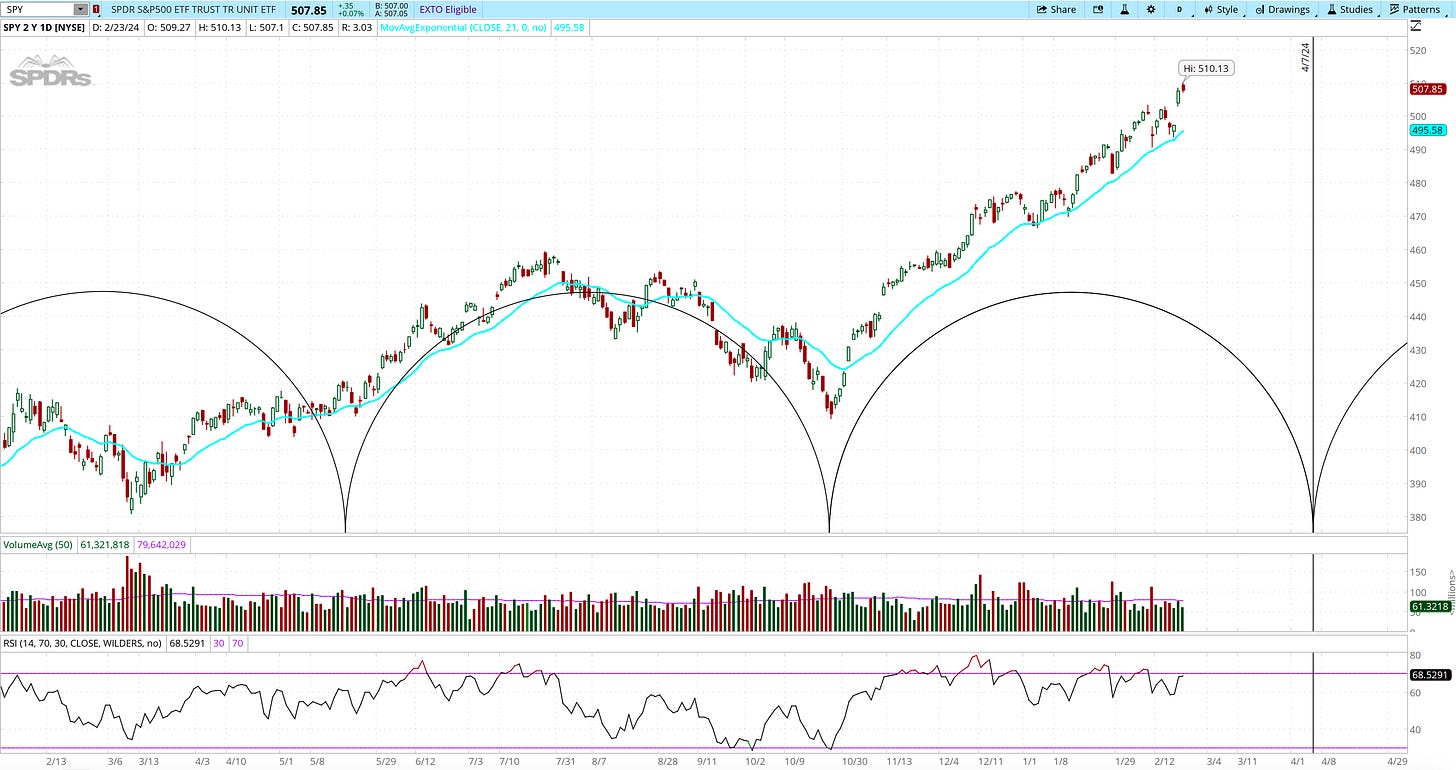Image resolution: width=1456 pixels, height=770 pixels.
Task: Click the SPY symbol input field
Action: point(38,9)
